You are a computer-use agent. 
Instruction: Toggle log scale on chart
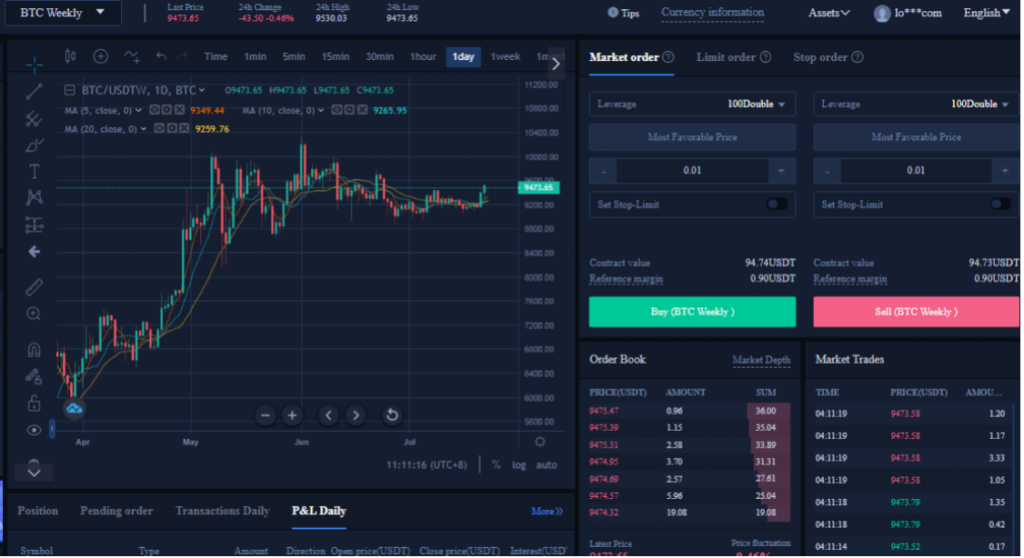pos(519,465)
